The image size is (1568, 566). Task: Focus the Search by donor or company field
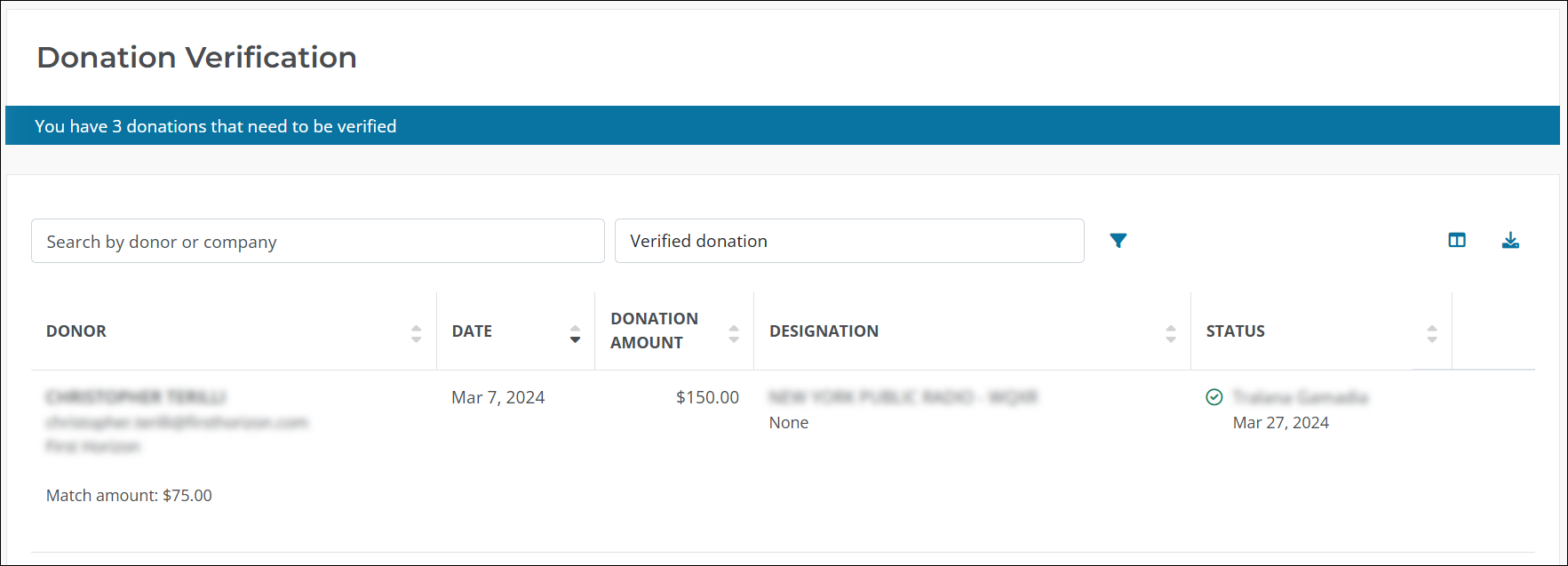click(317, 241)
